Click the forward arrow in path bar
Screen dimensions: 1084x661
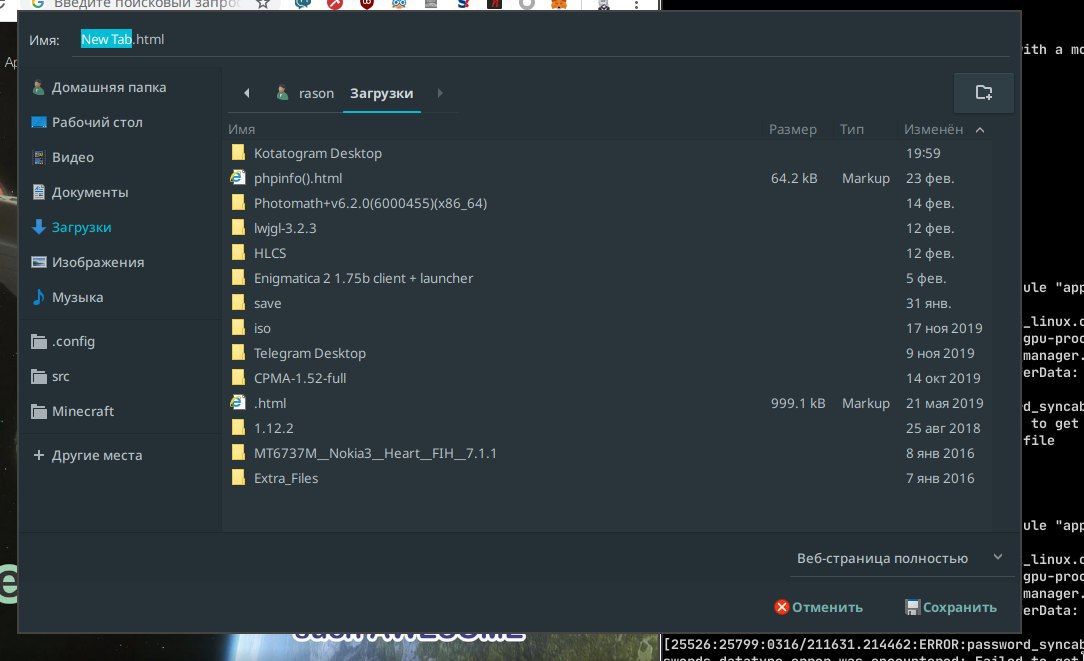(440, 93)
